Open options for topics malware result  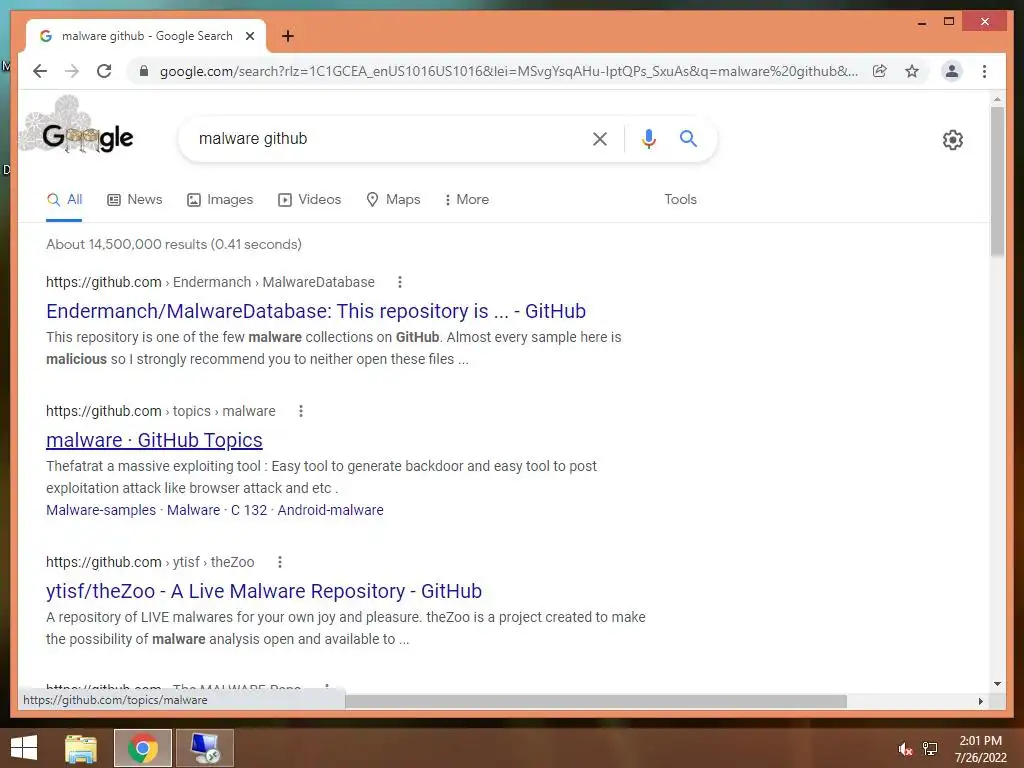pos(300,411)
